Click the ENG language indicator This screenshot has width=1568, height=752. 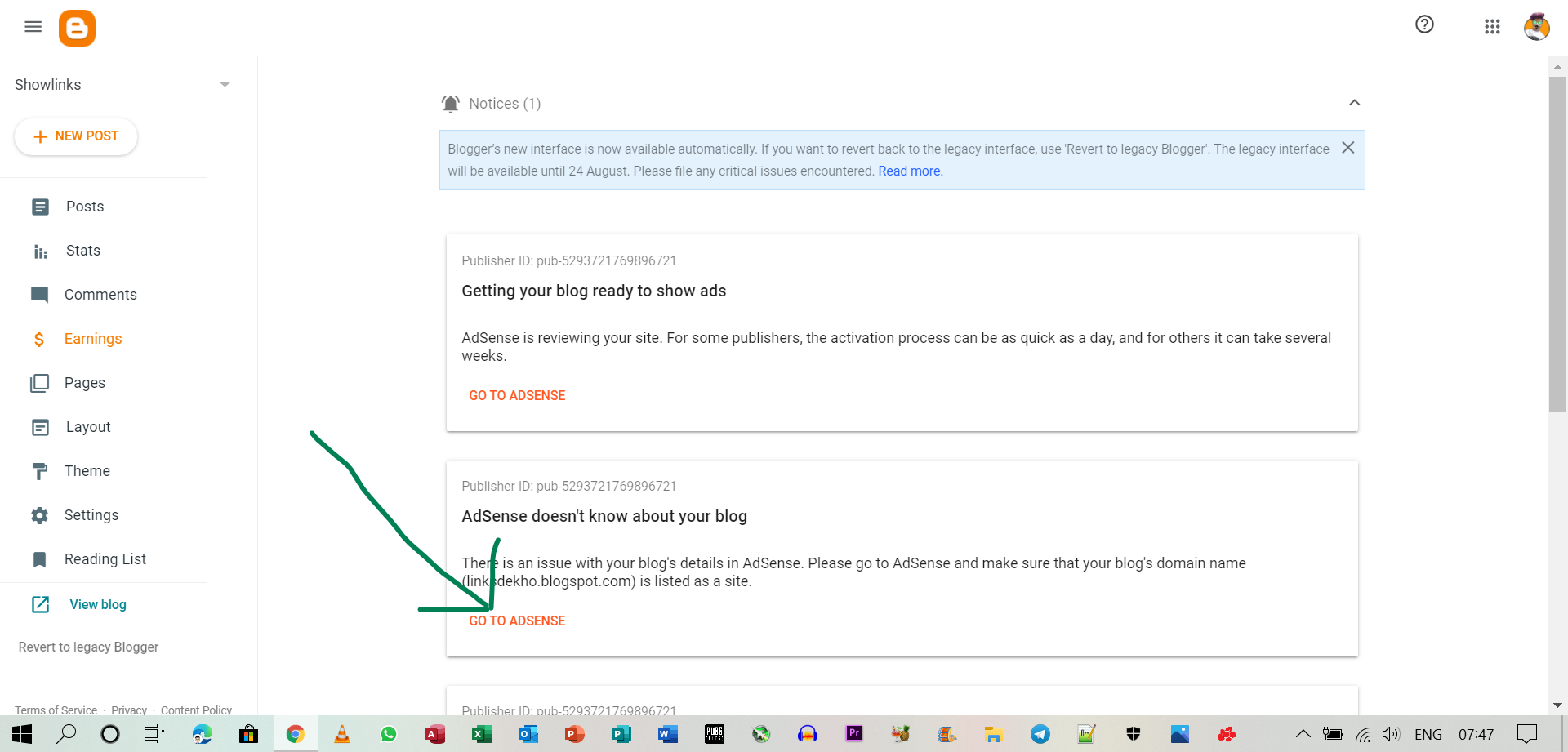tap(1428, 734)
